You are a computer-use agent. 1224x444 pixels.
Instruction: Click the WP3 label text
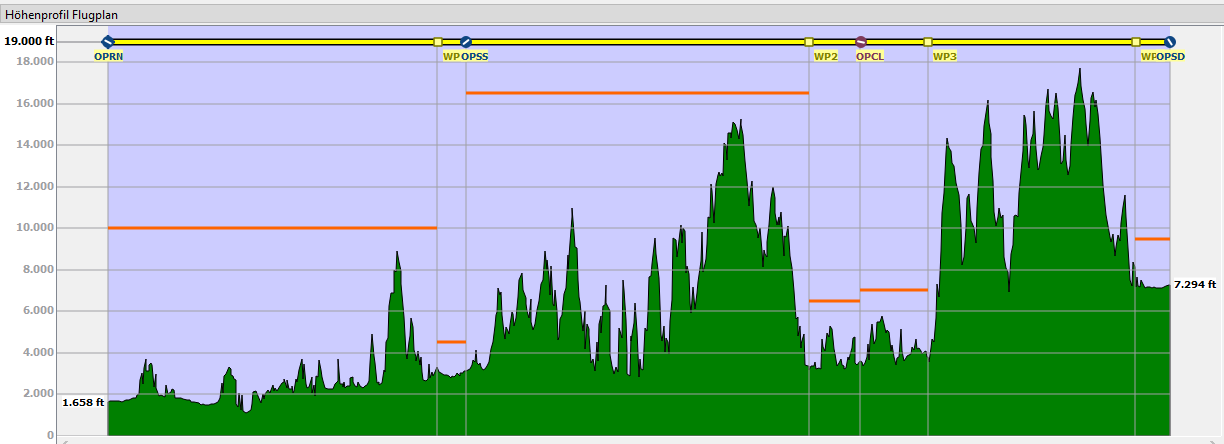945,57
